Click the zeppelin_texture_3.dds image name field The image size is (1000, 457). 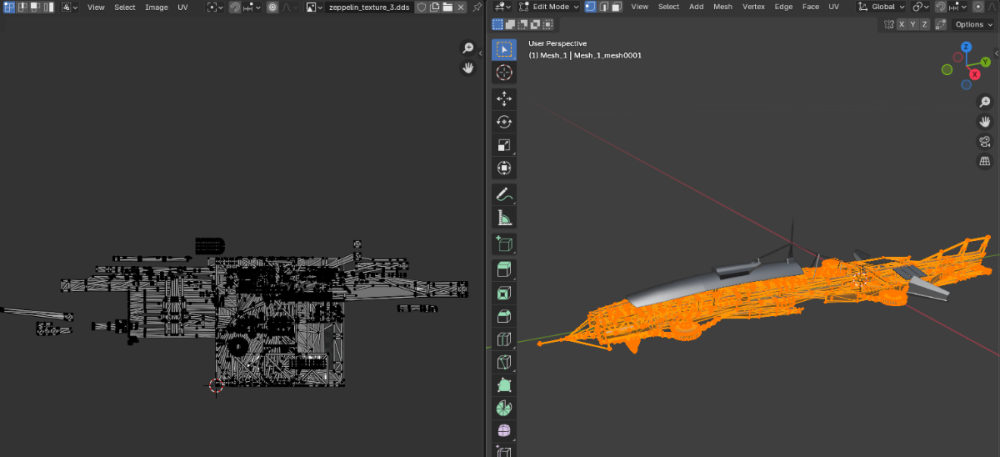point(369,7)
